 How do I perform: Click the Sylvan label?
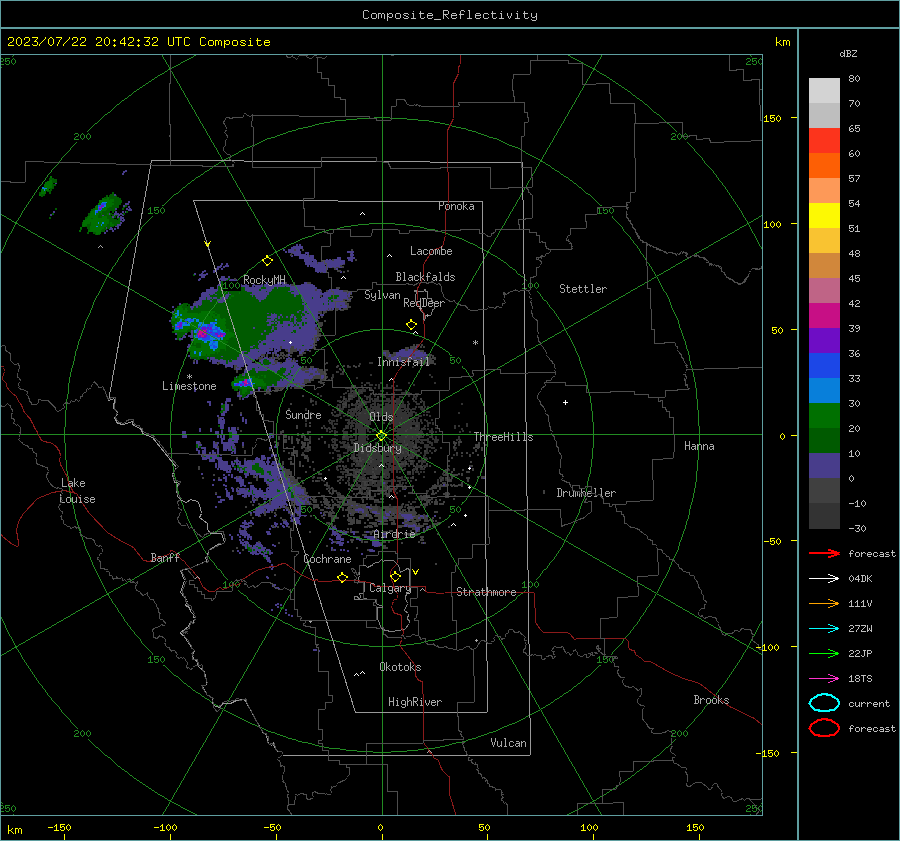tap(382, 295)
